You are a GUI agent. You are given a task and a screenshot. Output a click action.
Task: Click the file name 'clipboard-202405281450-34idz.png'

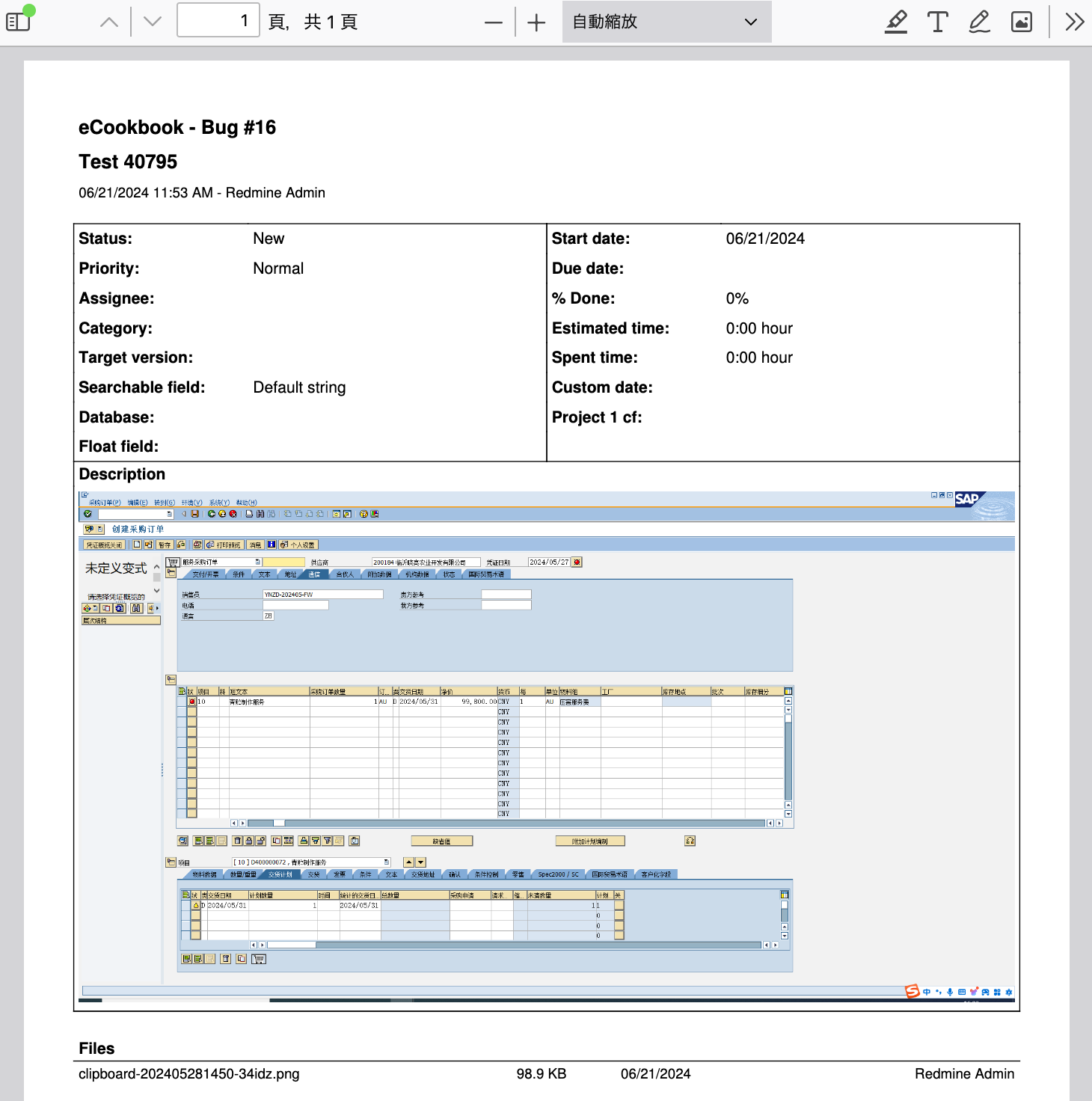pyautogui.click(x=189, y=1074)
